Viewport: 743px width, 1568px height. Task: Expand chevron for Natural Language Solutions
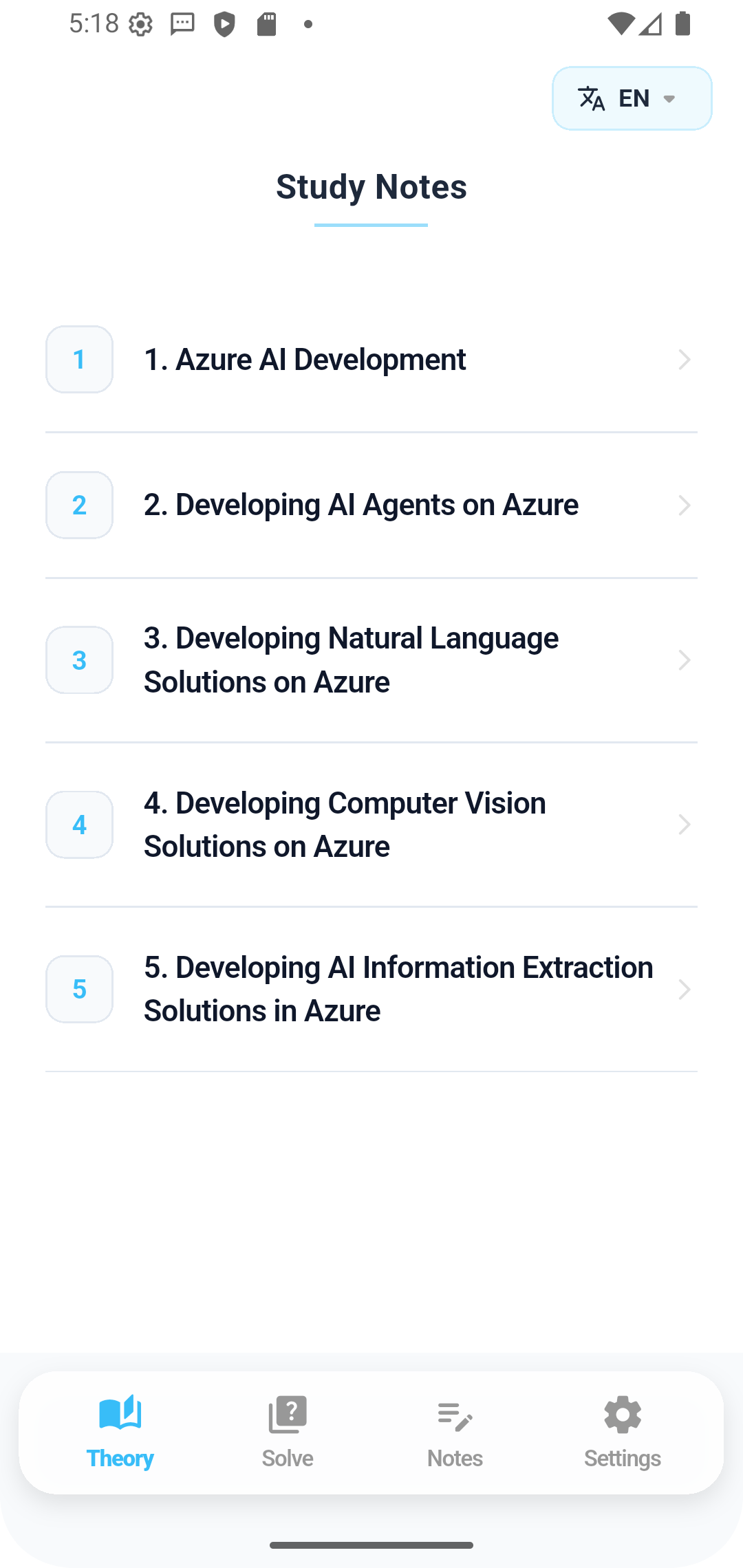click(x=684, y=660)
